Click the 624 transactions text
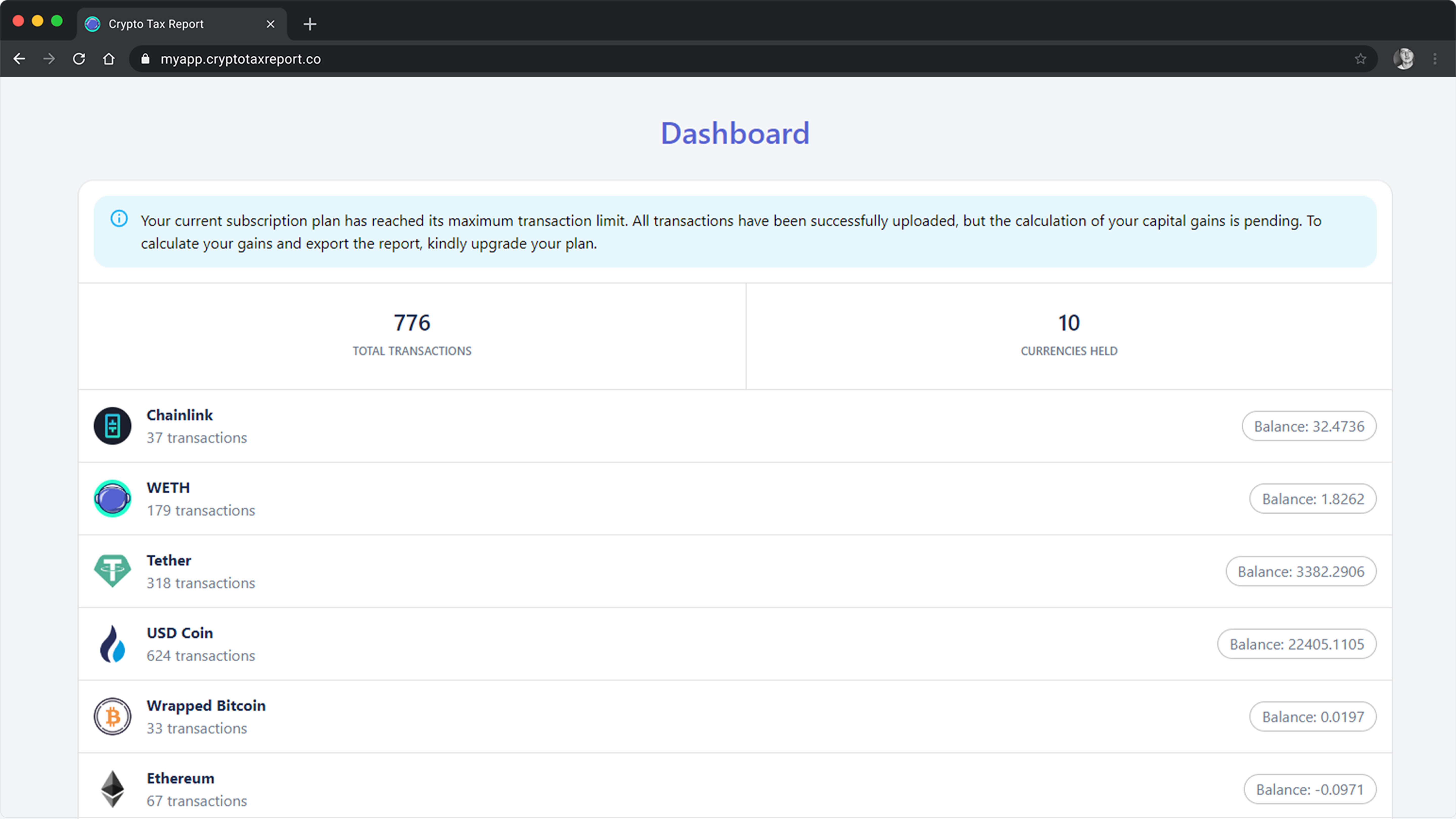 [x=201, y=656]
